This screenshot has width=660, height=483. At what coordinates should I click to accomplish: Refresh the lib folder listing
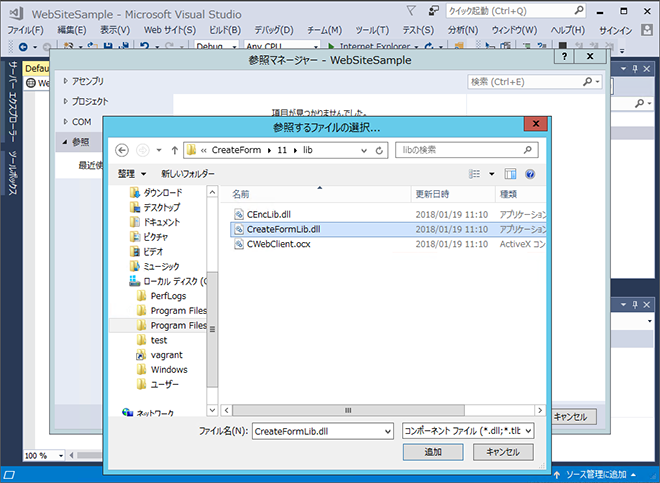(379, 150)
